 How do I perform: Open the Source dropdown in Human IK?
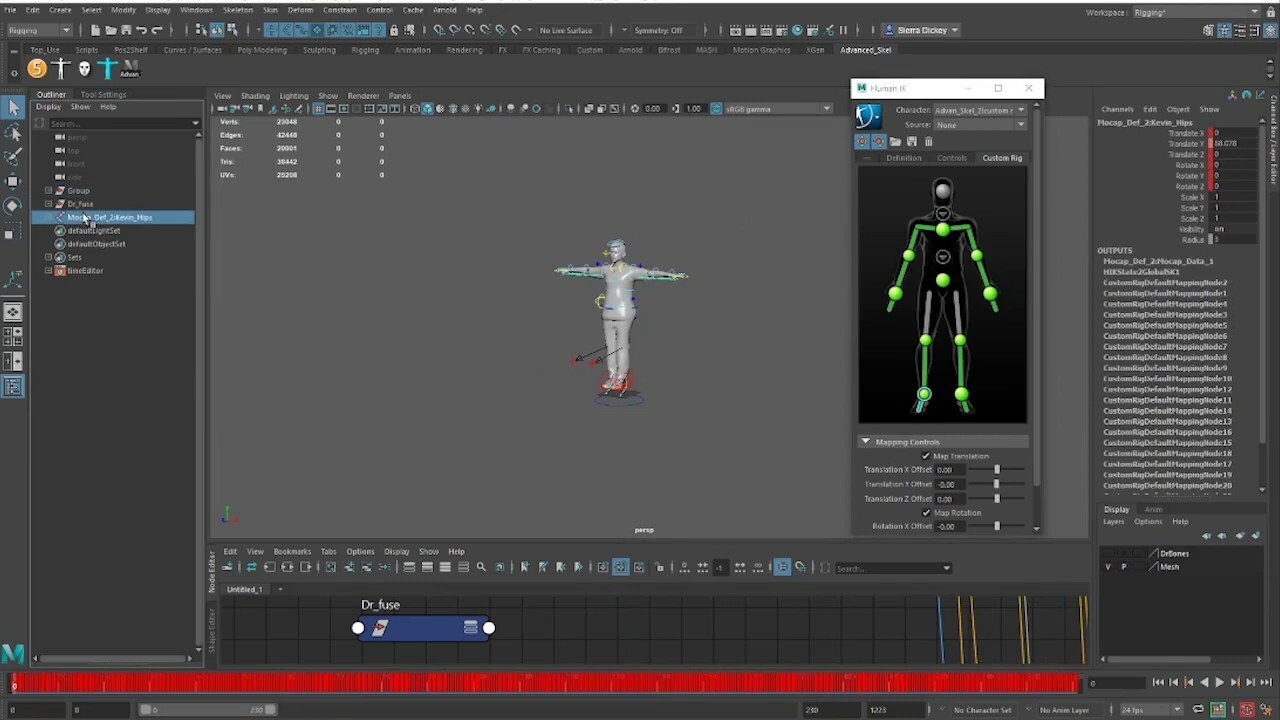tap(980, 125)
